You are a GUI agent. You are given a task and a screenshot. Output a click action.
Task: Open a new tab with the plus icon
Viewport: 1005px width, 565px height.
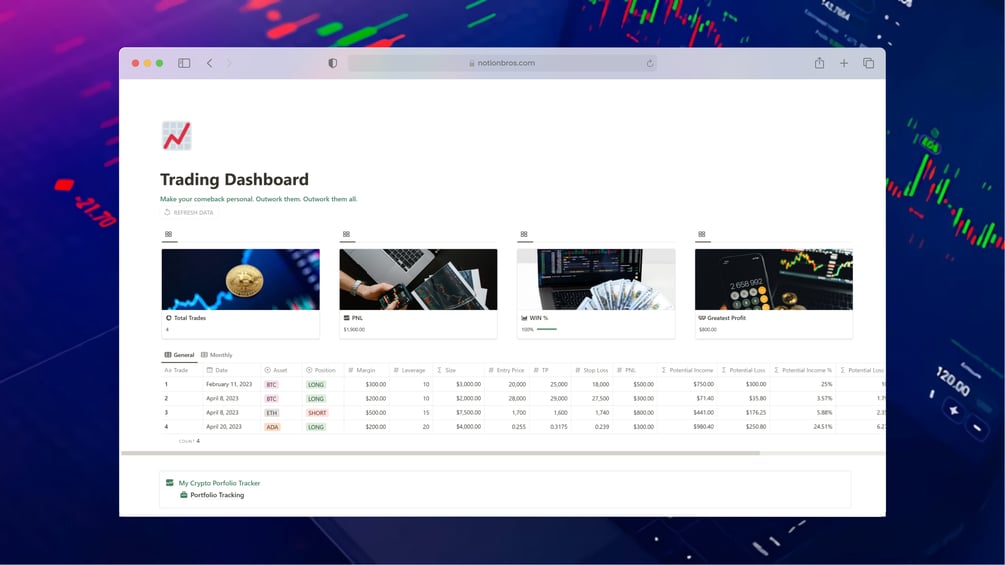843,63
